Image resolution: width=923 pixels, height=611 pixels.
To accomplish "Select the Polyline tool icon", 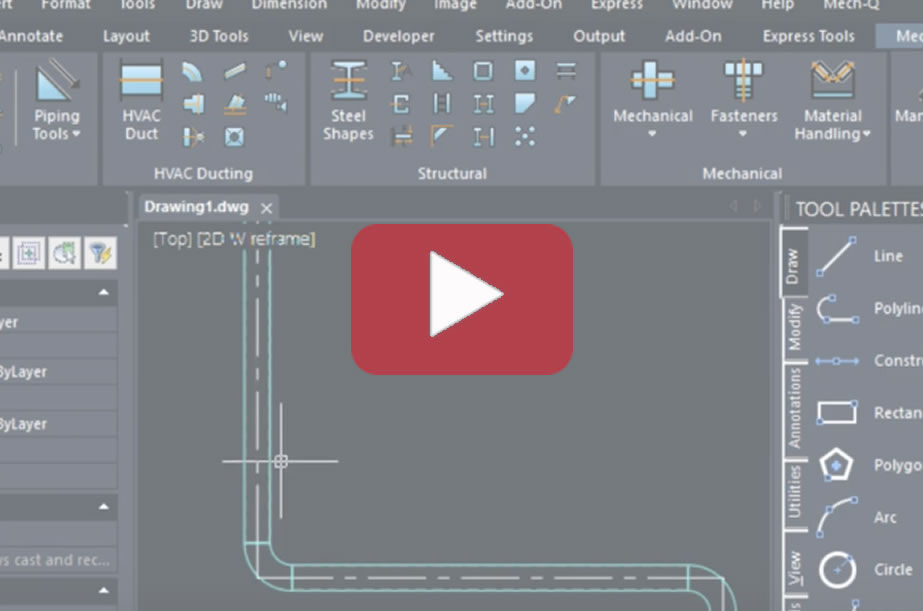I will click(836, 308).
